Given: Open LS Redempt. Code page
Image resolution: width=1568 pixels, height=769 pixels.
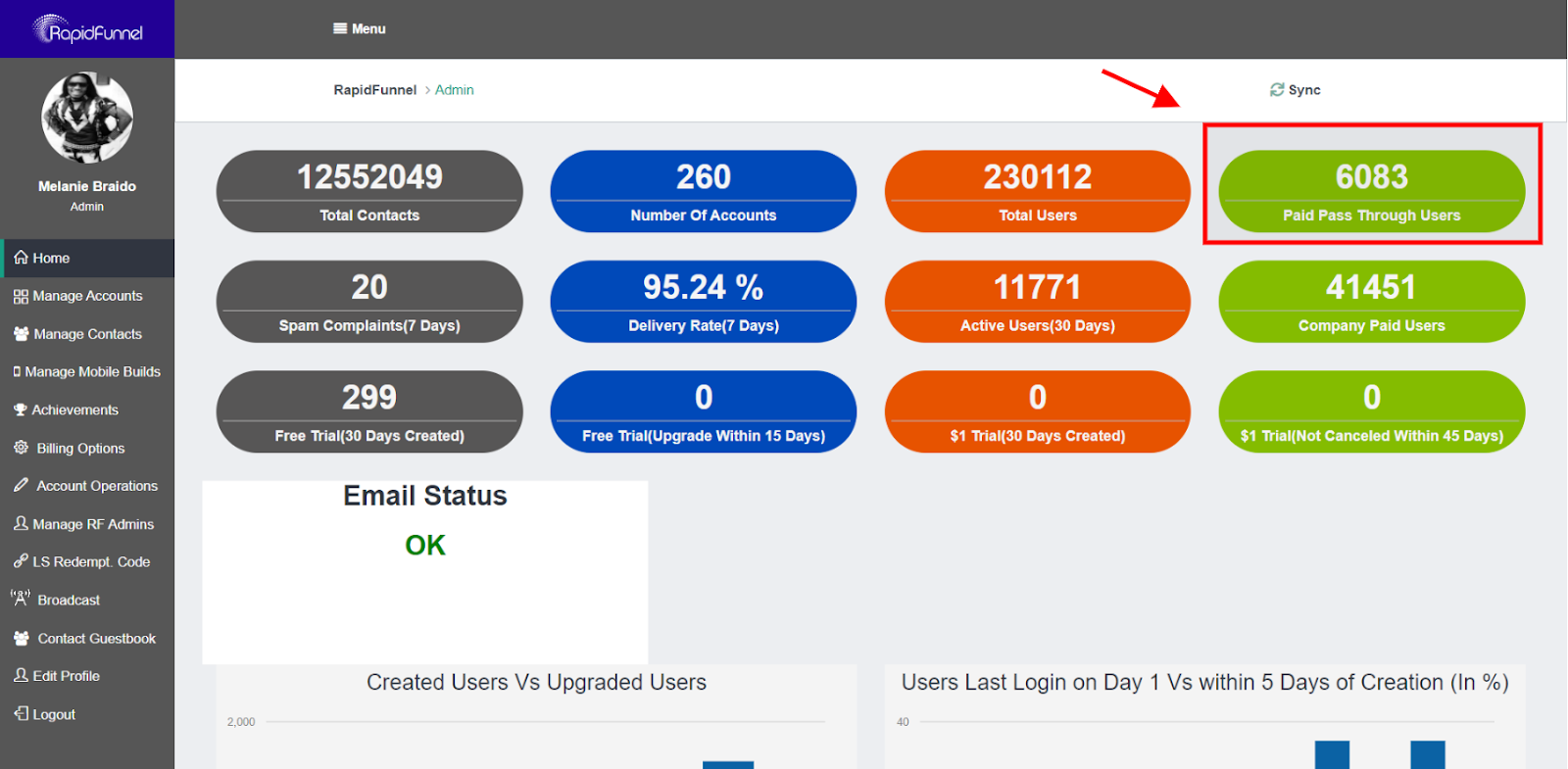Looking at the screenshot, I should (87, 562).
